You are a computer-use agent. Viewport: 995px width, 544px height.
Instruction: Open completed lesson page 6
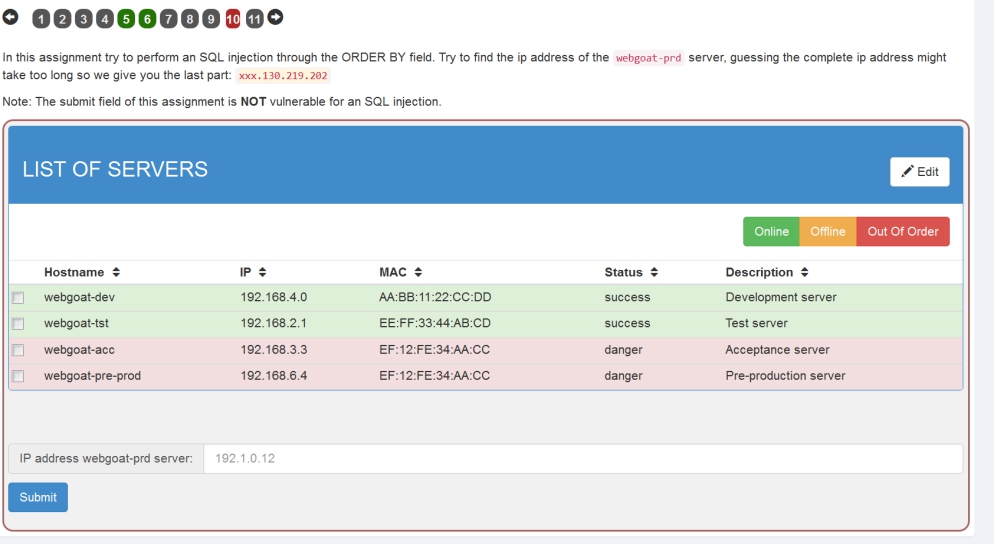click(x=147, y=19)
